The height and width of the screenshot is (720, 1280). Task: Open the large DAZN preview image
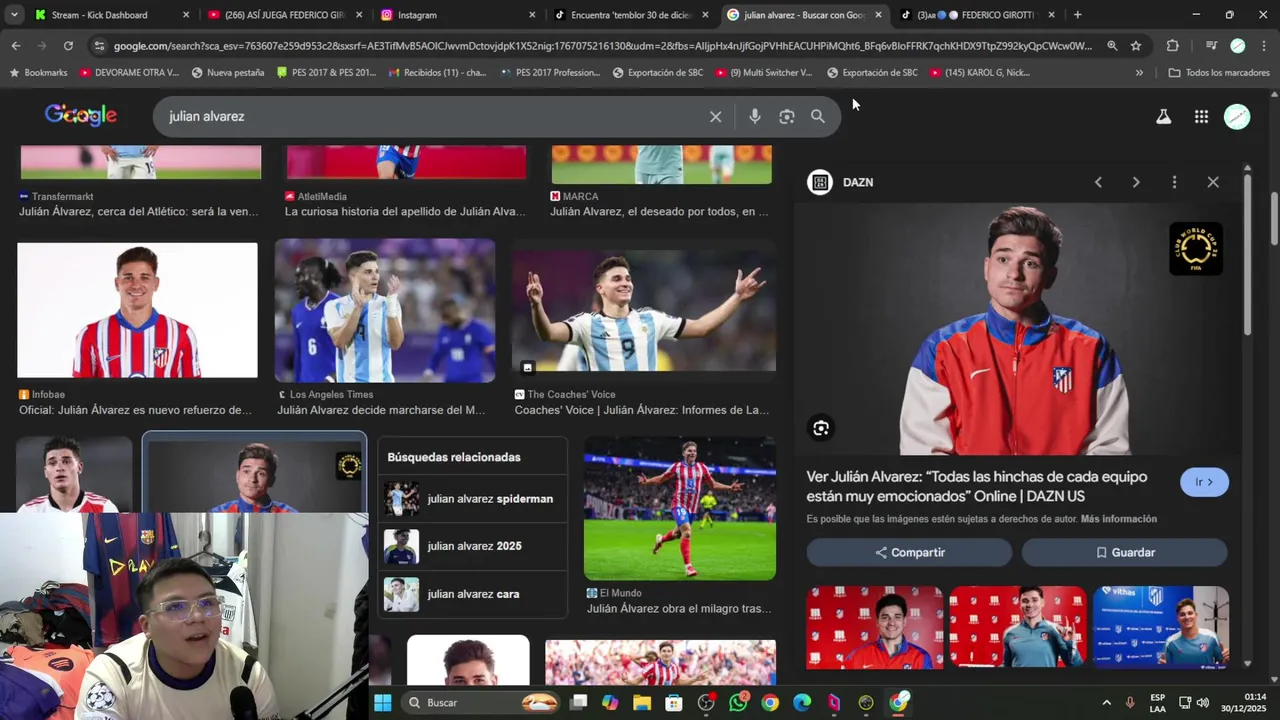coord(1017,329)
